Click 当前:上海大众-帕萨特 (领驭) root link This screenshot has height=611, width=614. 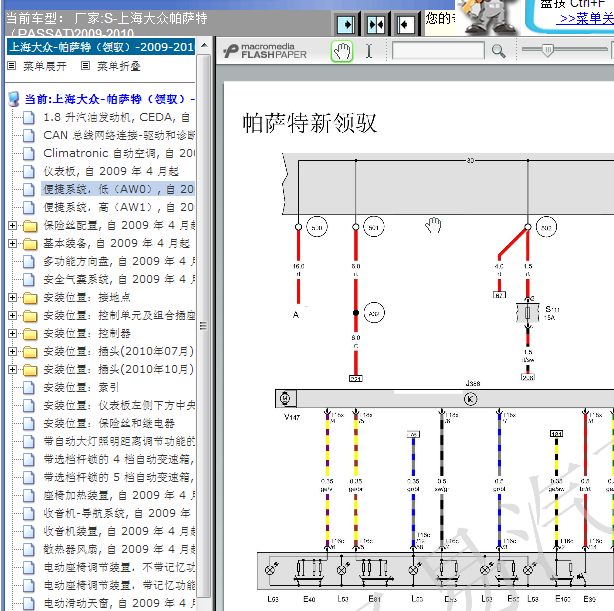point(110,99)
